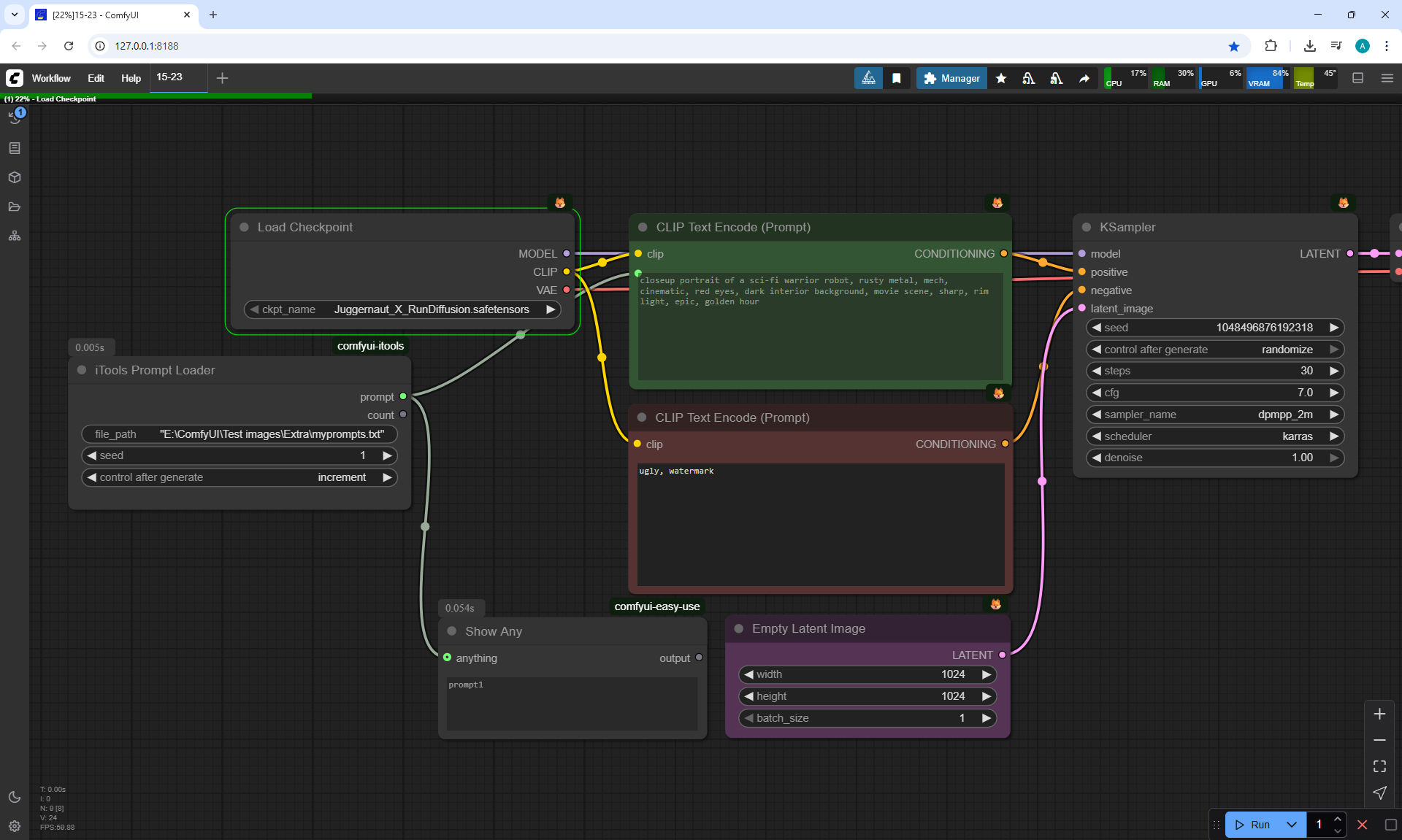Expand the Run button dropdown arrow

pyautogui.click(x=1292, y=825)
